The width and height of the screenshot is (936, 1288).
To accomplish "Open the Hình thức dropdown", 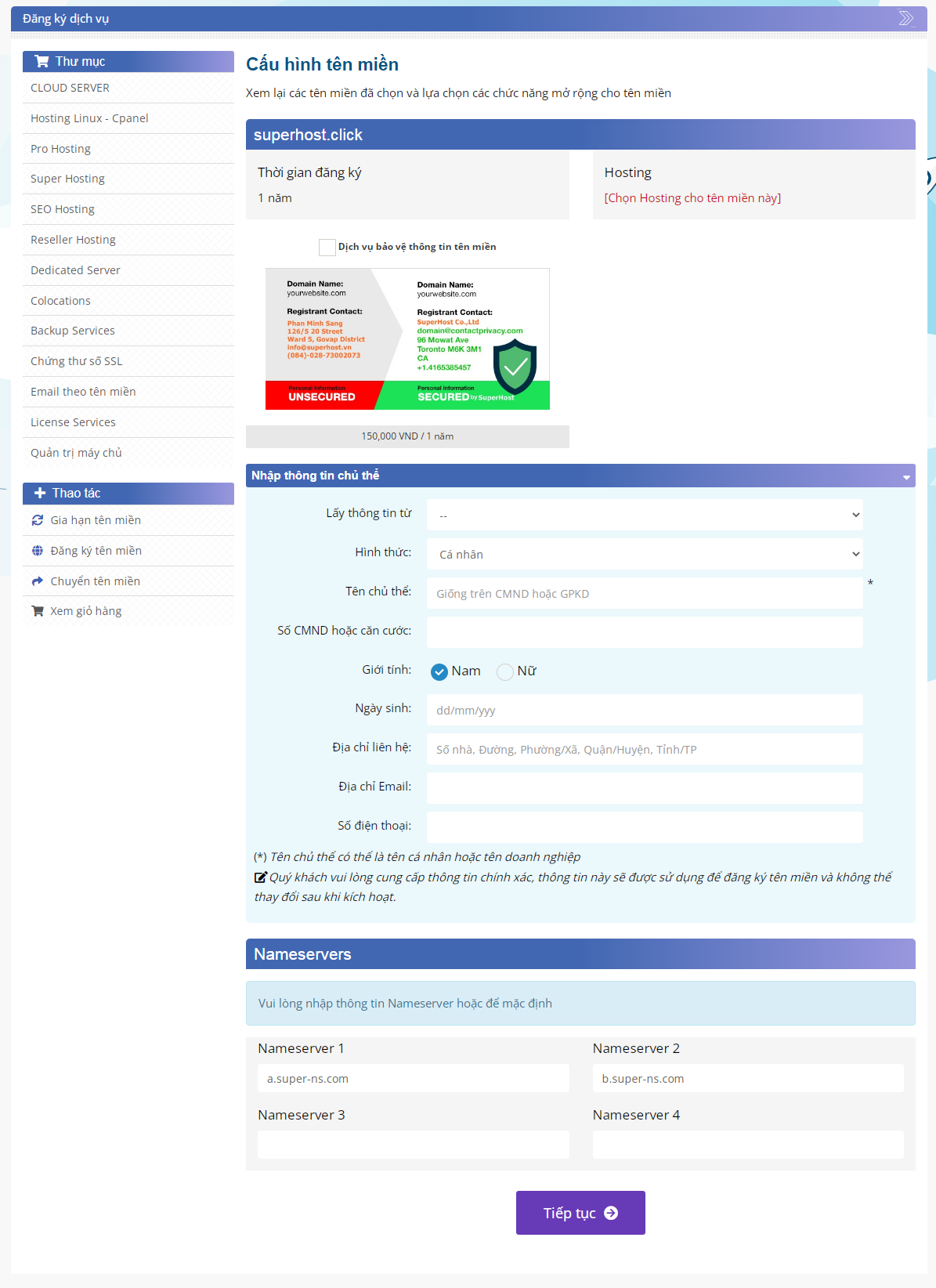I will pyautogui.click(x=644, y=554).
